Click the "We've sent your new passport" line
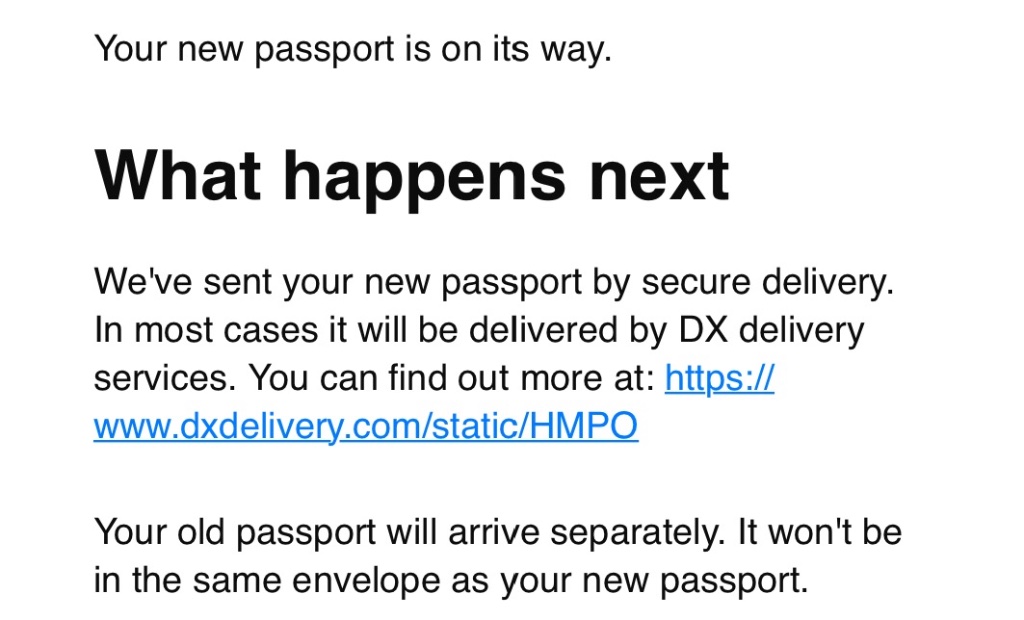Viewport: 1024px width, 620px height. click(x=494, y=282)
